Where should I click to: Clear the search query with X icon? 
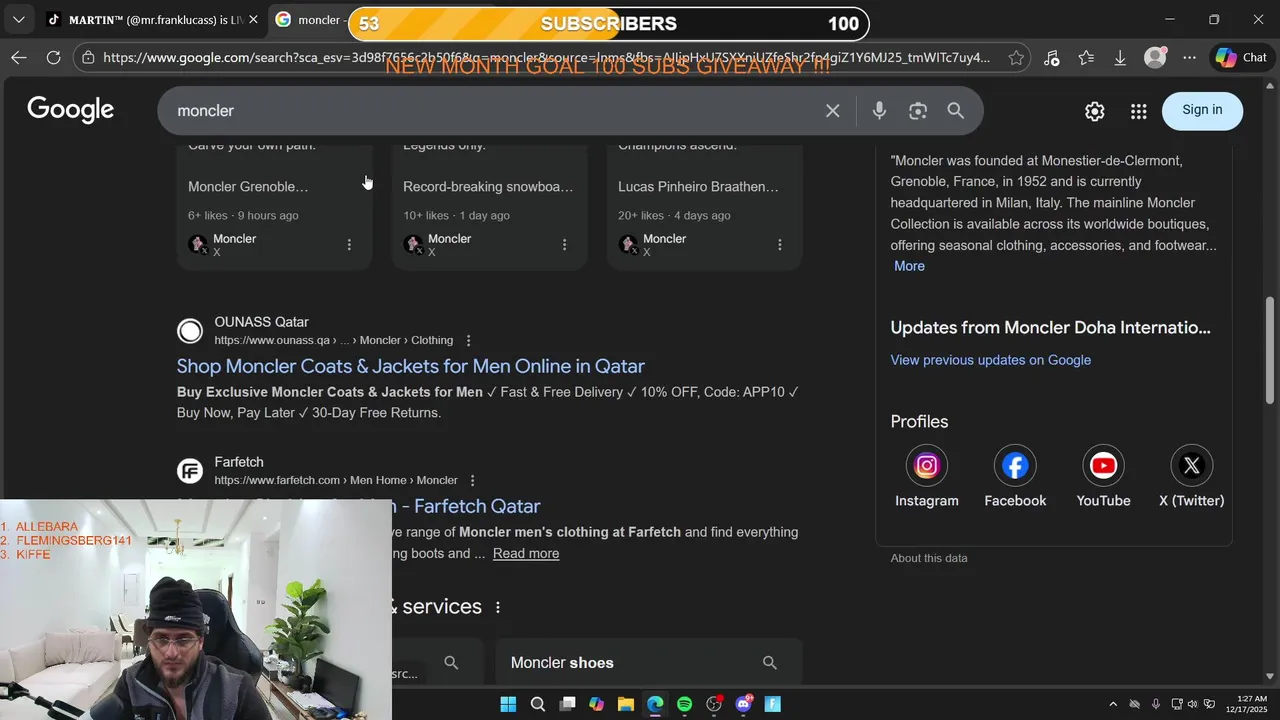coord(832,111)
